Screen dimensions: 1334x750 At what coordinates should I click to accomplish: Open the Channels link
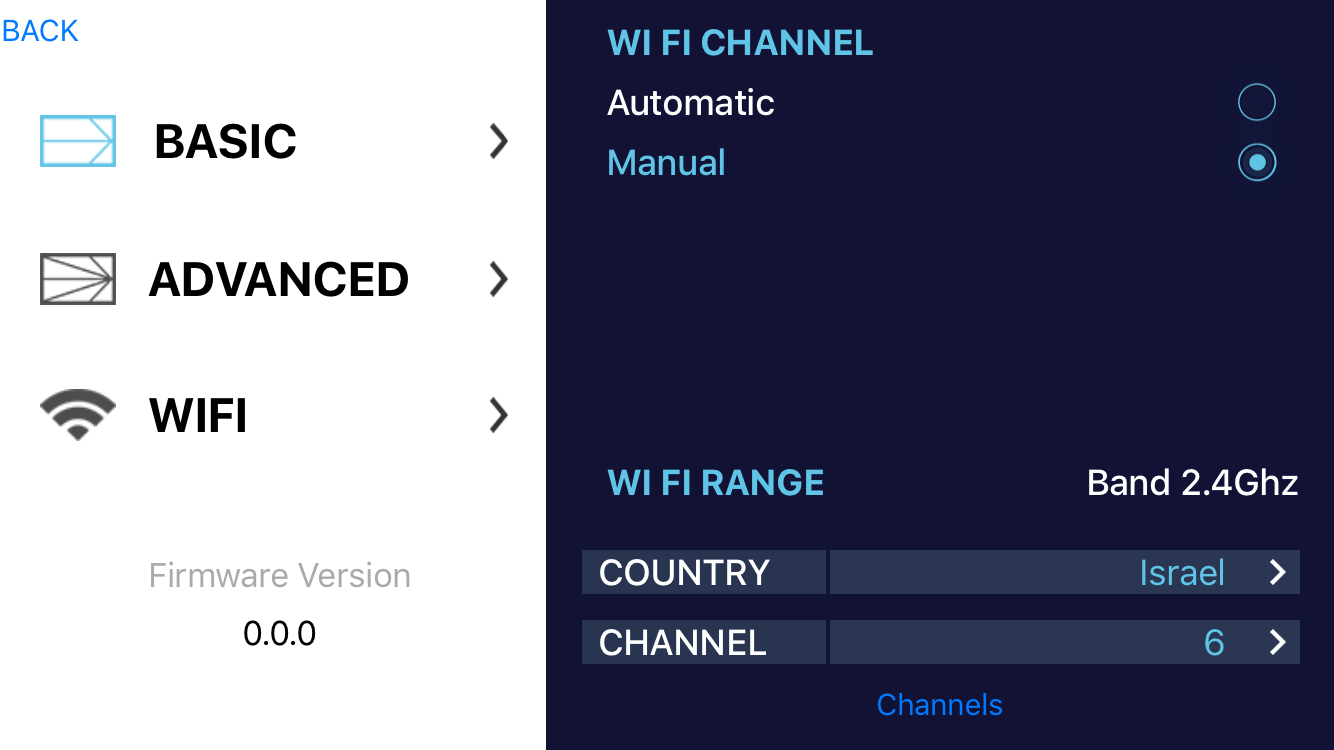coord(939,705)
